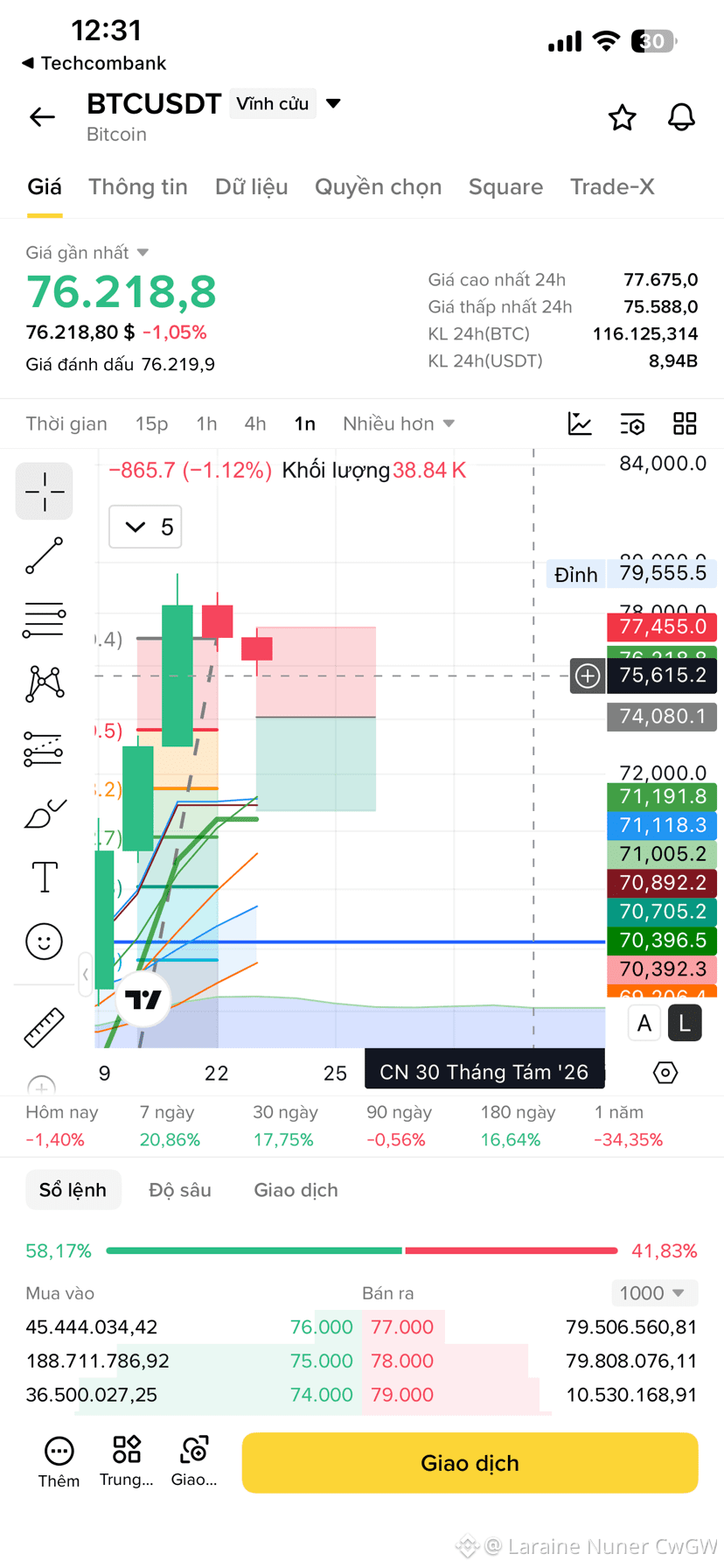Screen dimensions: 724x1568
Task: Open the forecasting and projection tools icon
Action: [x=45, y=749]
